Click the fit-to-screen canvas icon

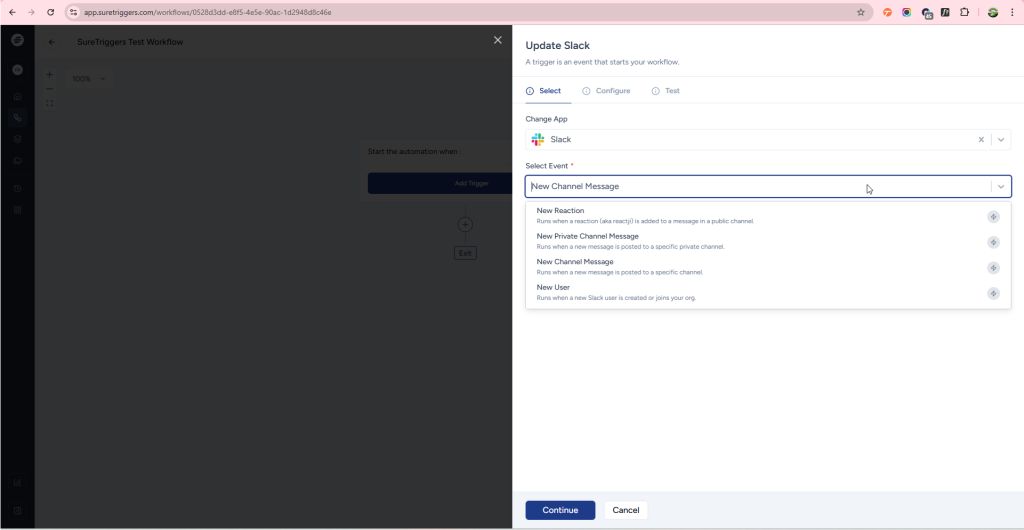click(49, 103)
